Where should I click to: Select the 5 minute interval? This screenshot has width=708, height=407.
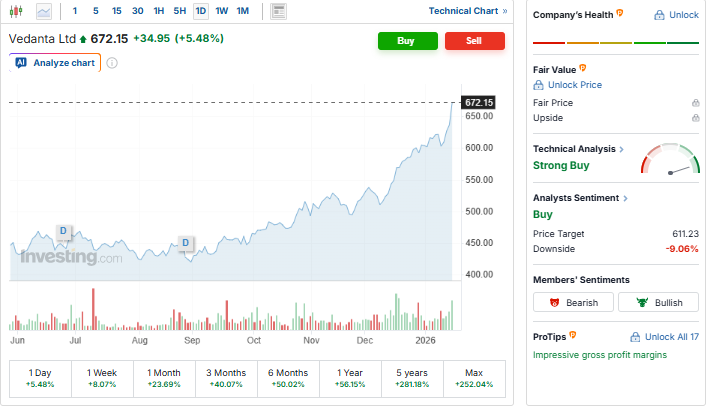[x=96, y=11]
